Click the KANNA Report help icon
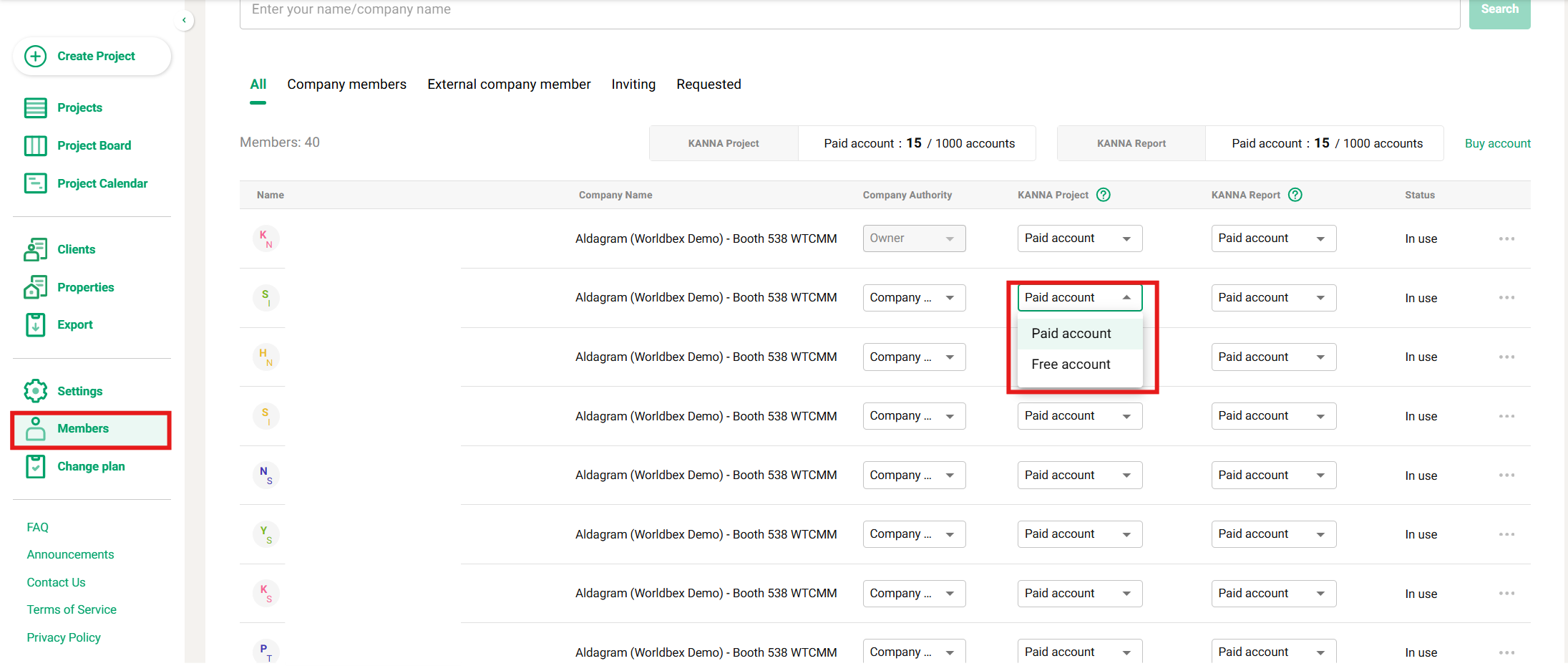 [1295, 195]
